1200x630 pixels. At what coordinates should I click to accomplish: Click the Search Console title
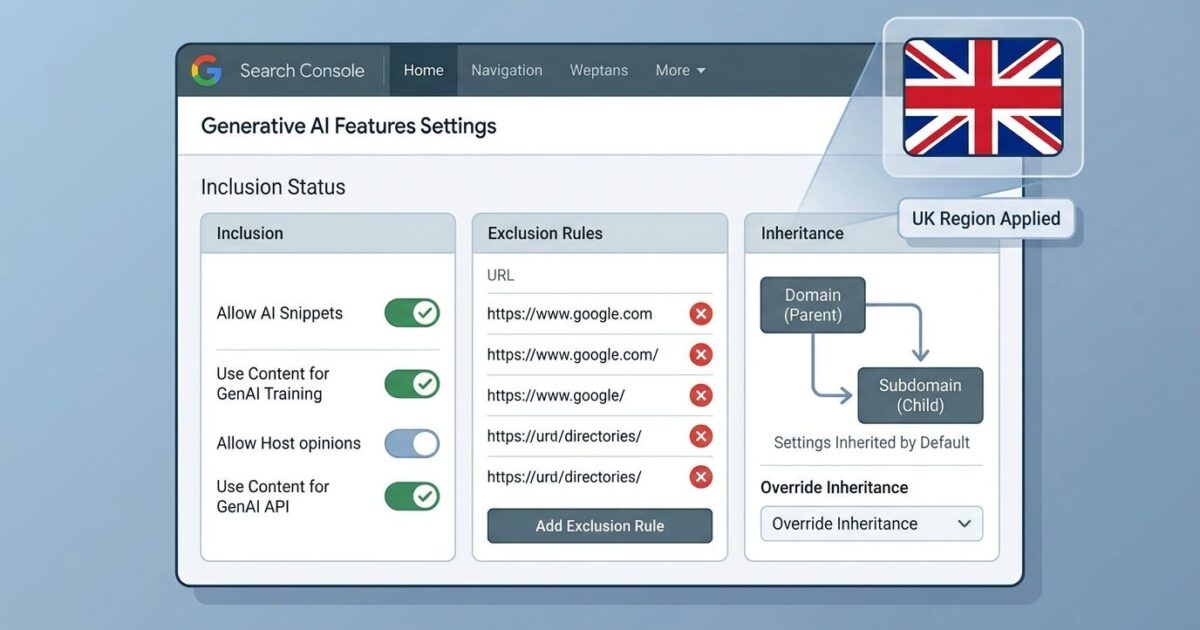tap(302, 70)
